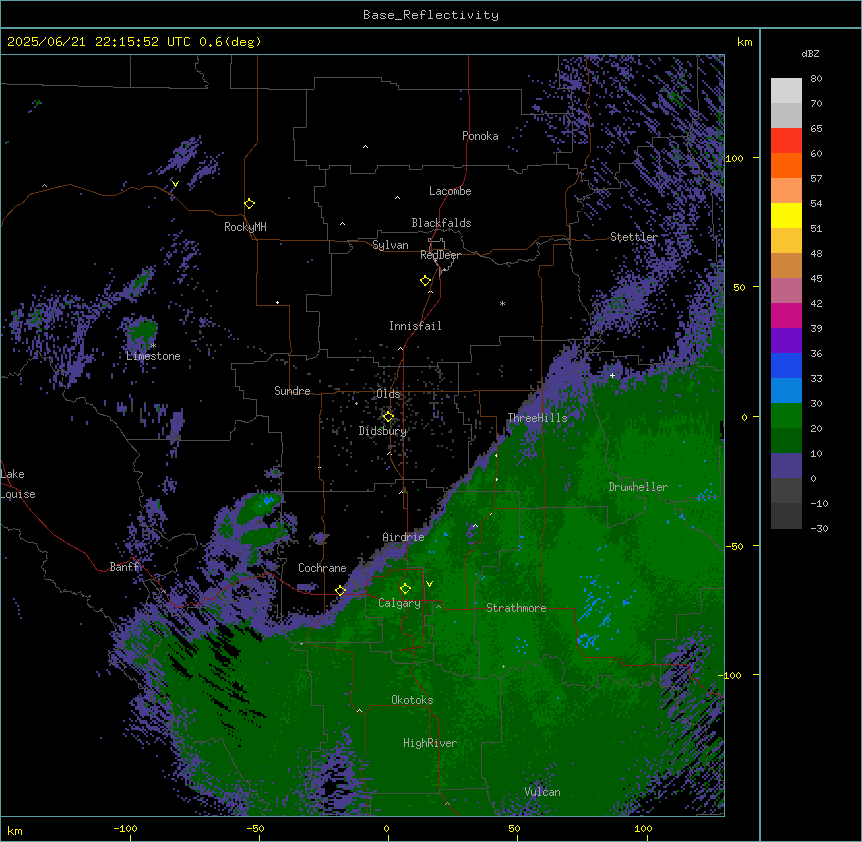Click the Vulcan city label
Image resolution: width=862 pixels, height=842 pixels.
click(x=543, y=792)
